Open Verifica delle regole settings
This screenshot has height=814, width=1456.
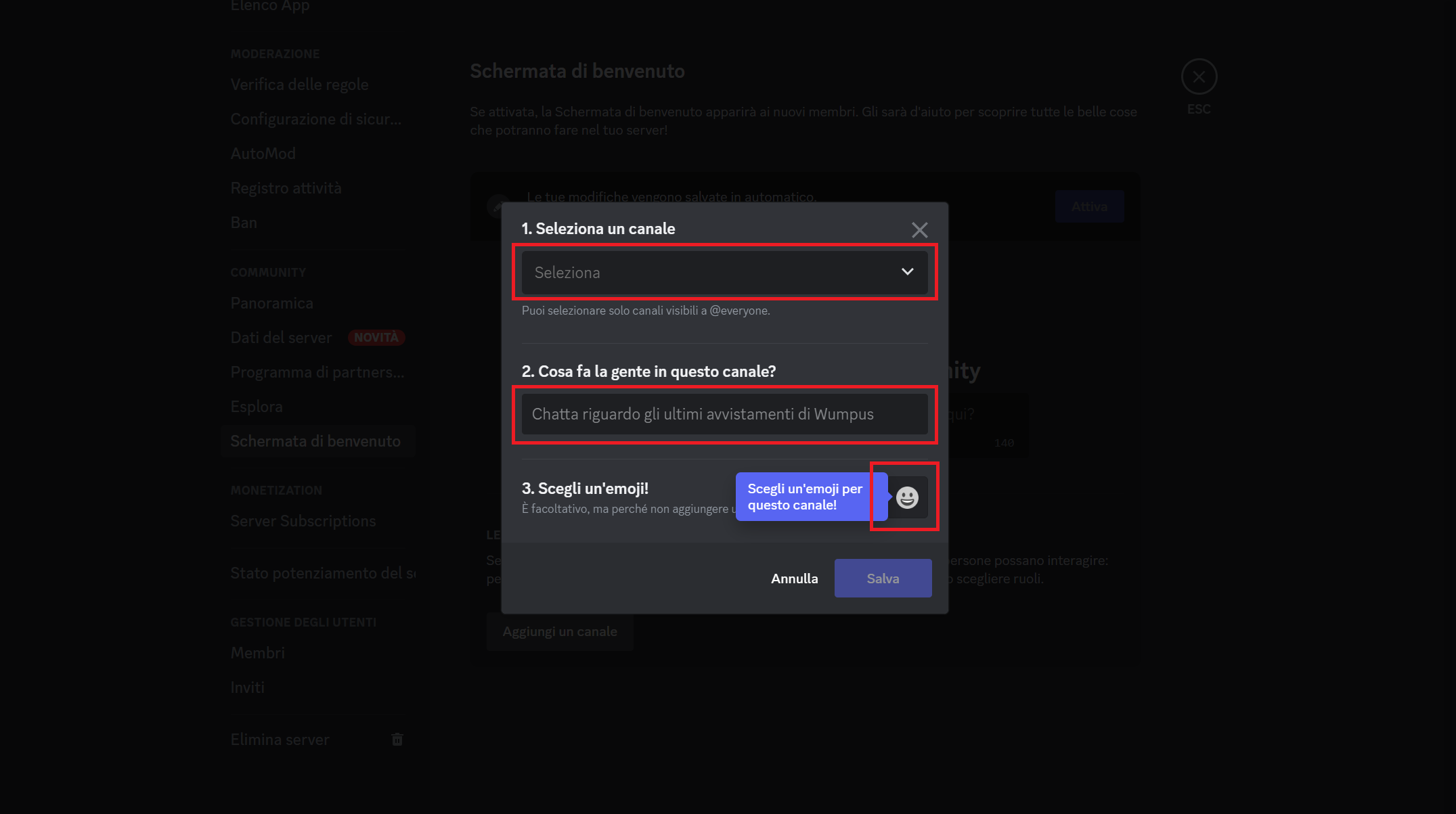[299, 85]
